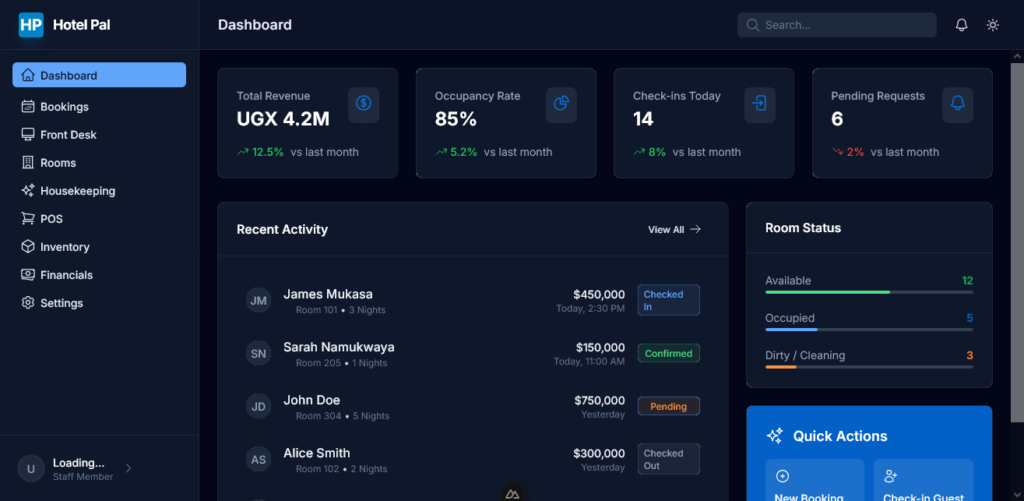Click View All recent activity link

pos(674,230)
